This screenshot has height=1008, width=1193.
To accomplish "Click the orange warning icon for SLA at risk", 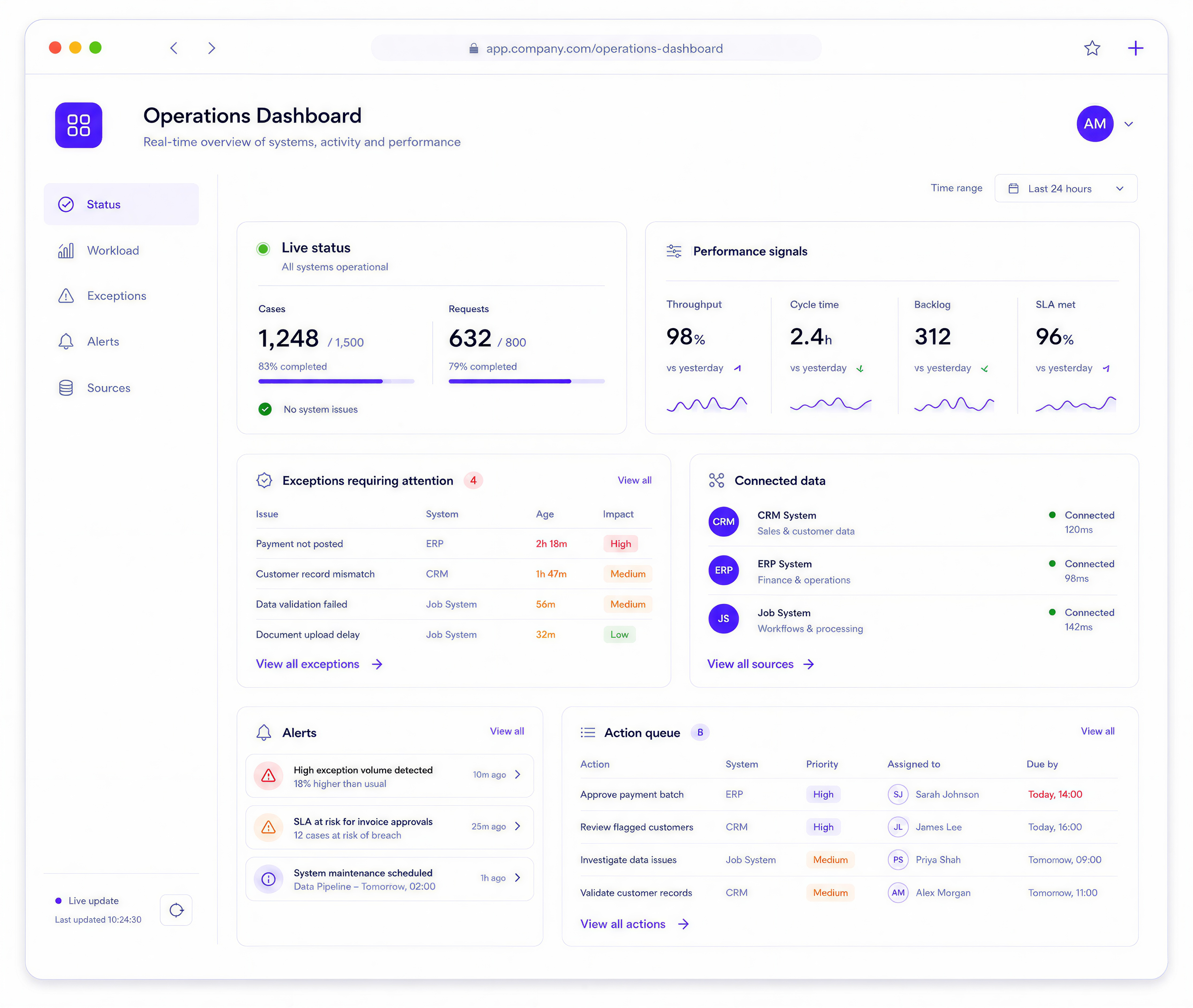I will click(x=268, y=827).
